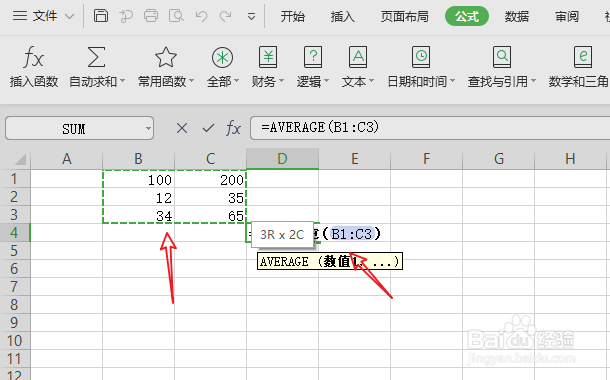
Task: Expand the 文件 dropdown chevron
Action: click(69, 17)
